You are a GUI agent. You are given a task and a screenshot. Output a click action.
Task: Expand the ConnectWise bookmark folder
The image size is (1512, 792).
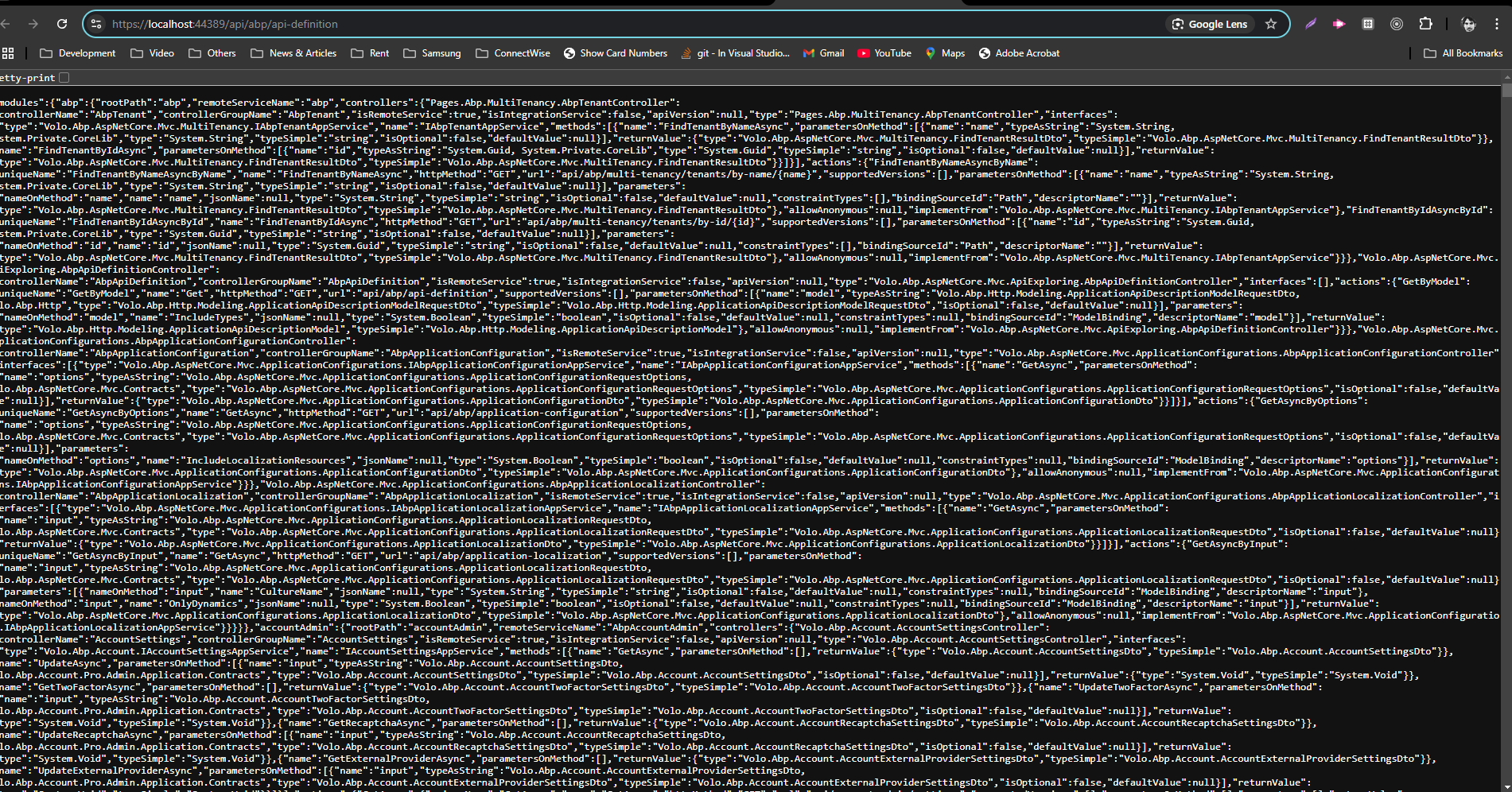point(513,53)
